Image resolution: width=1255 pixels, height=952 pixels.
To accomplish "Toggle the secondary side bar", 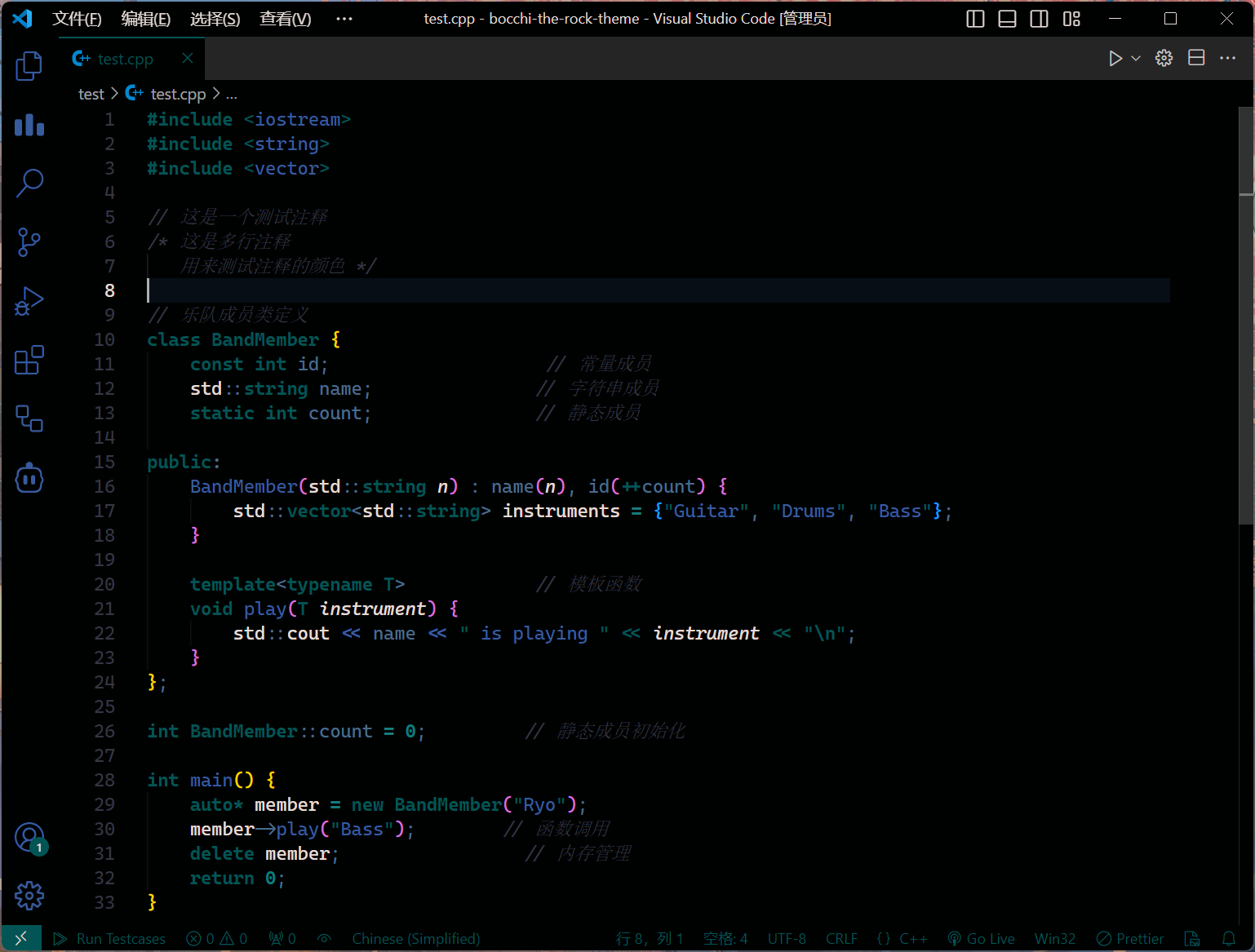I will (1039, 19).
